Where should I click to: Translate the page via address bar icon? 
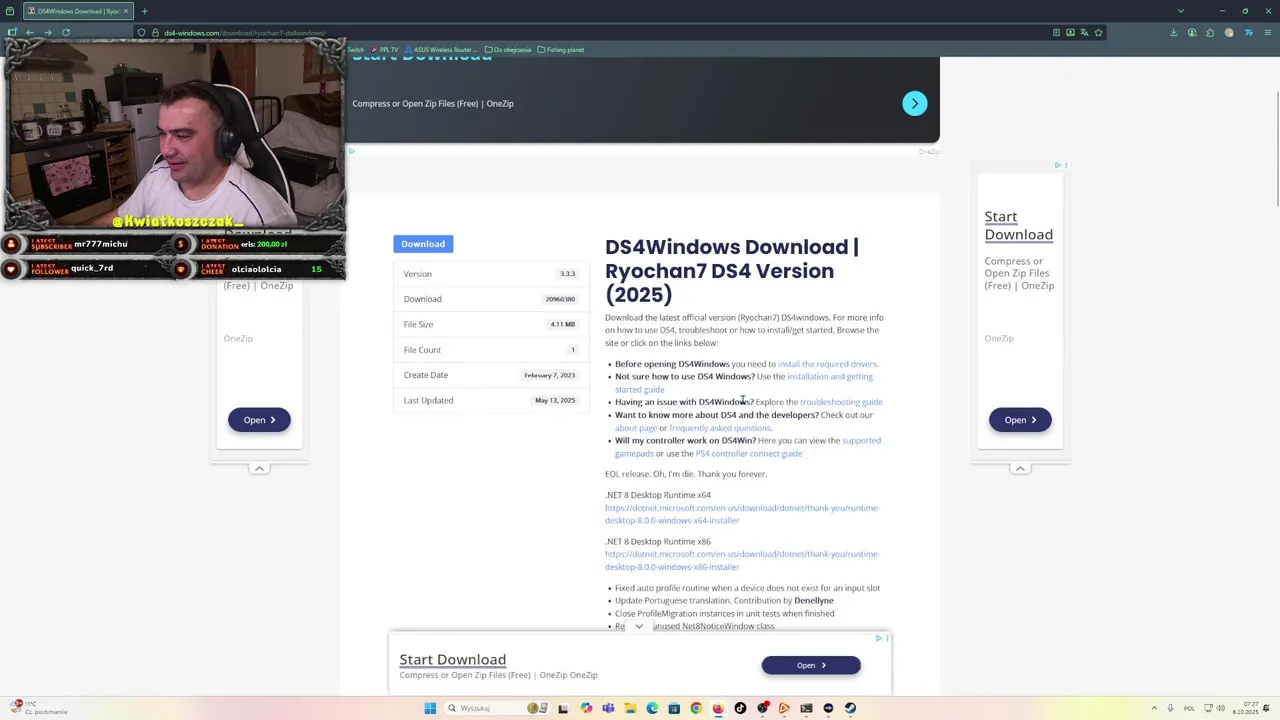[x=1084, y=33]
